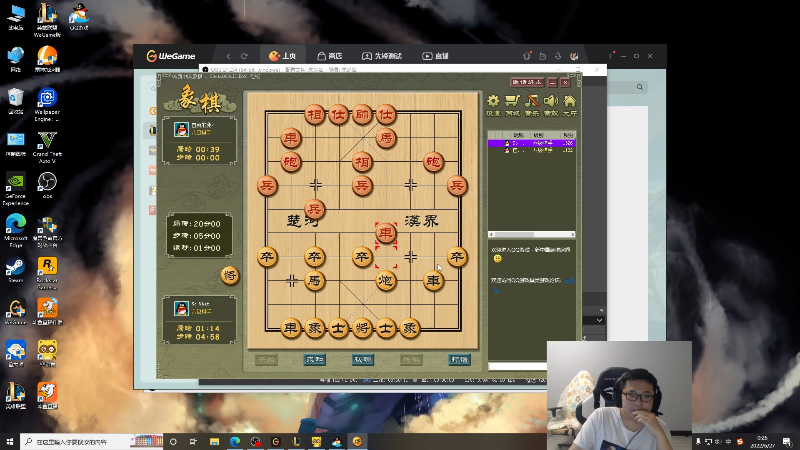Click the wide button beside the game window minimize

[x=527, y=82]
